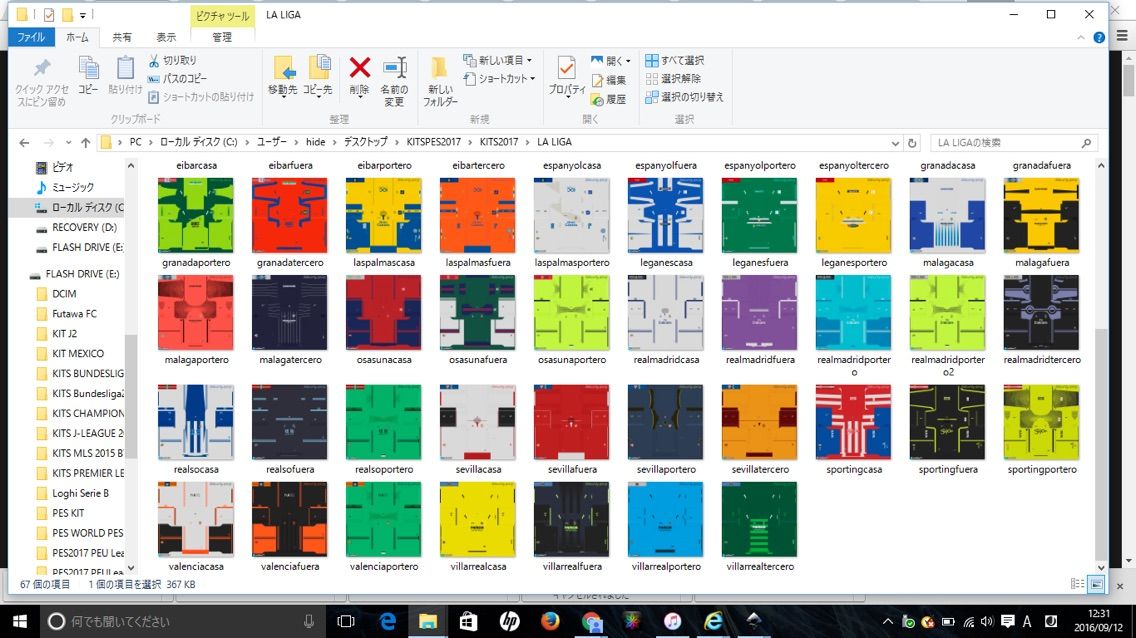Show hidden system tray icons
The height and width of the screenshot is (638, 1136).
pyautogui.click(x=887, y=621)
